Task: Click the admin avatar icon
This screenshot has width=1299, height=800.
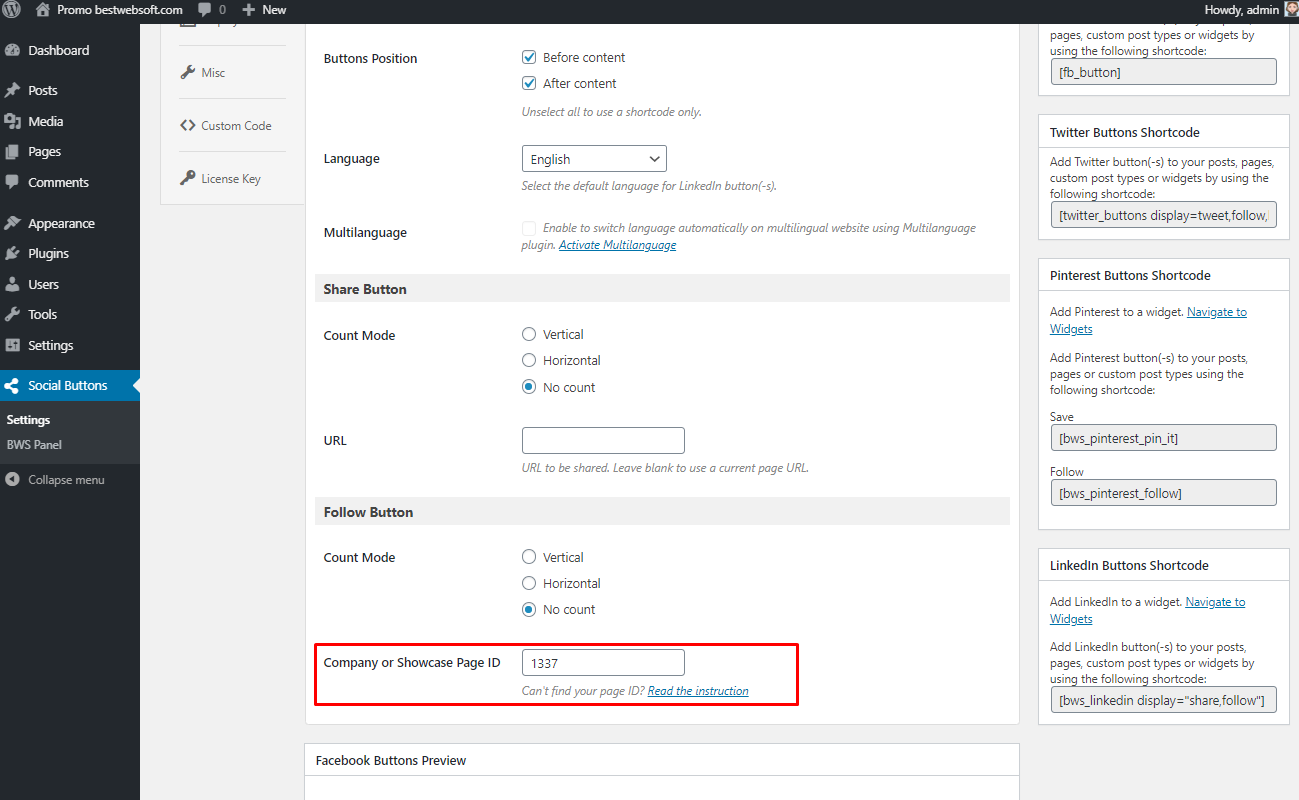Action: point(1291,9)
